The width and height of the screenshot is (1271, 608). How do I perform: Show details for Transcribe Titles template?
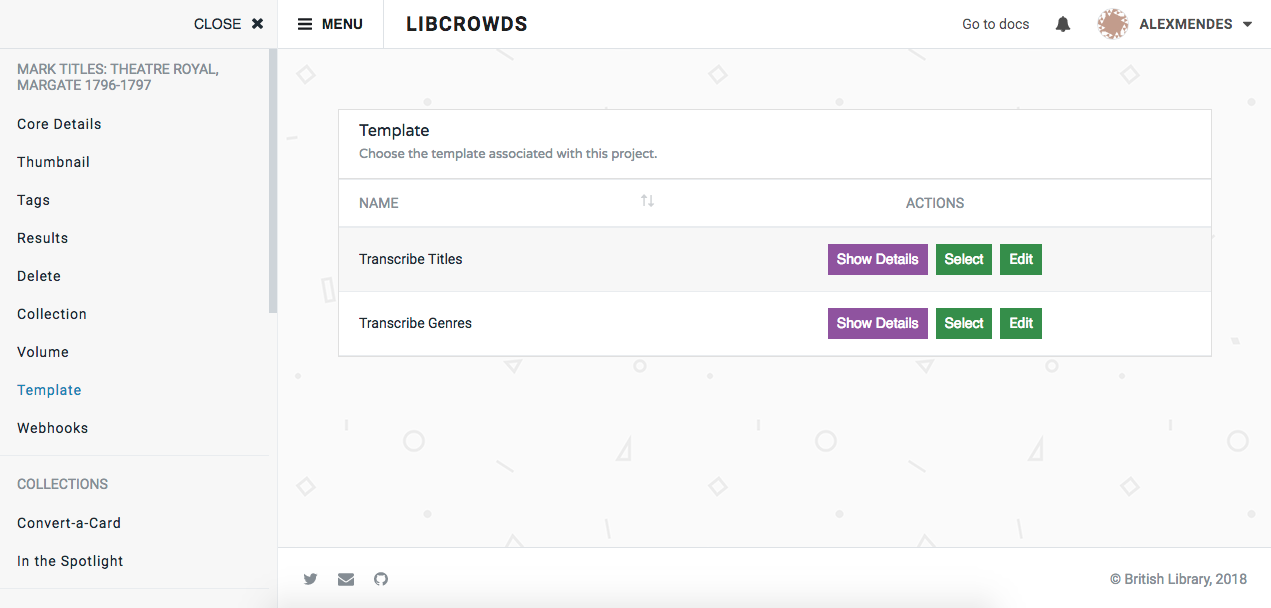pyautogui.click(x=877, y=259)
